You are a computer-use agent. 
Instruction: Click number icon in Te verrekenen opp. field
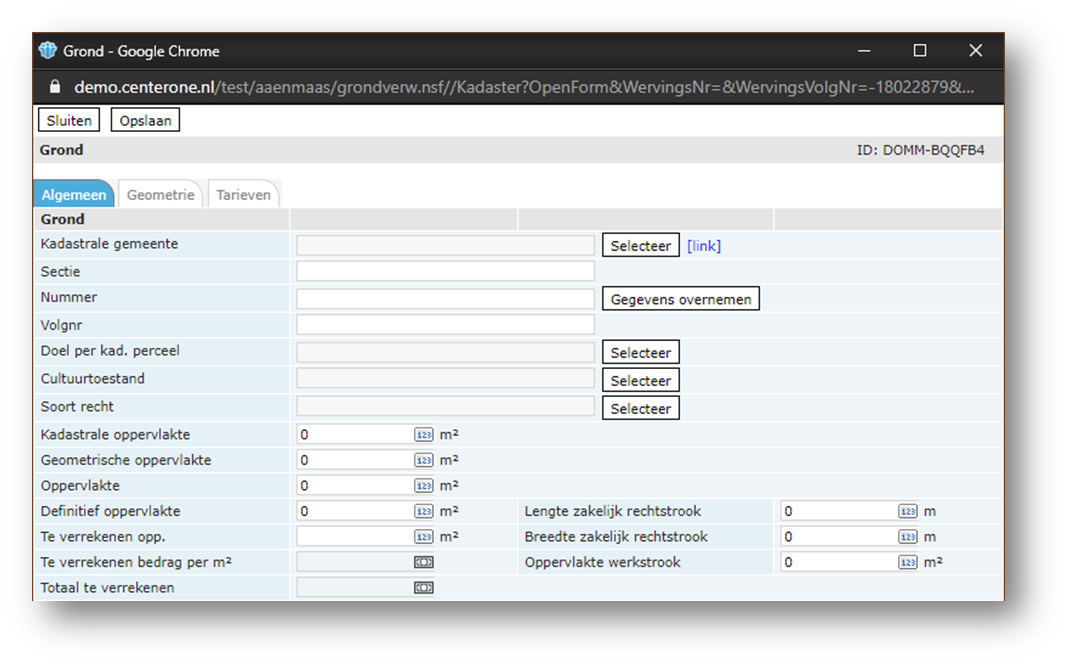424,537
